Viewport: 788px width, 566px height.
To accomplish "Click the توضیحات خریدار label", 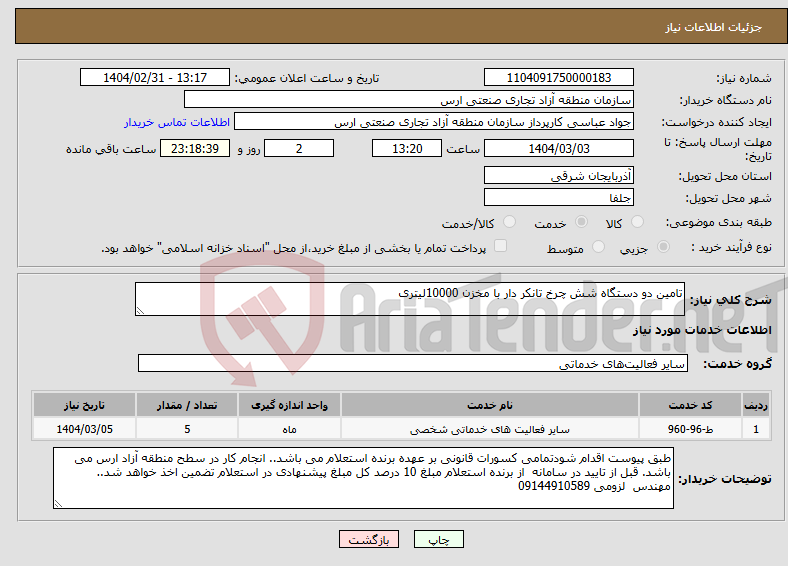I will (x=725, y=479).
